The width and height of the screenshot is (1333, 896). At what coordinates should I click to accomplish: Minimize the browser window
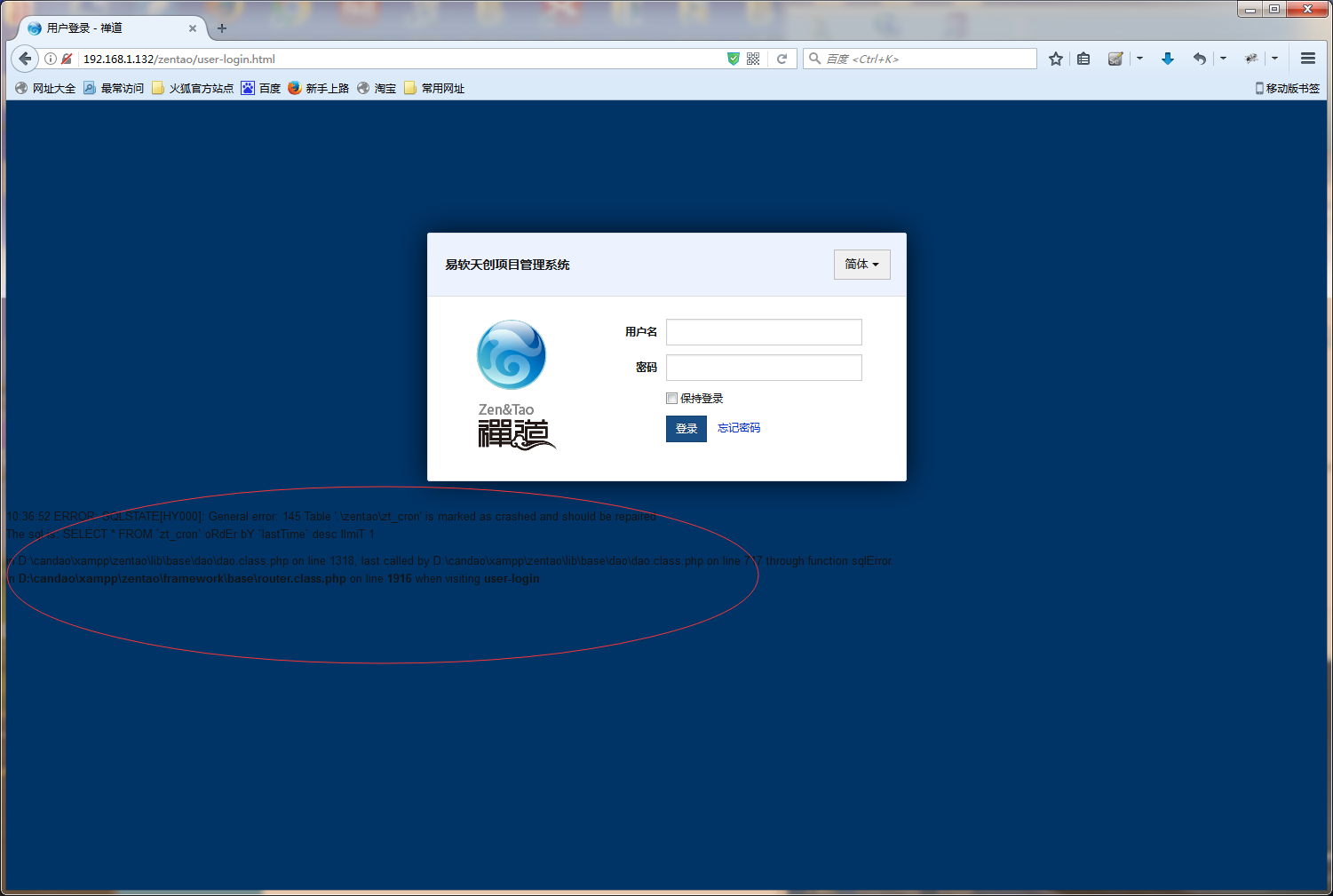coord(1250,9)
